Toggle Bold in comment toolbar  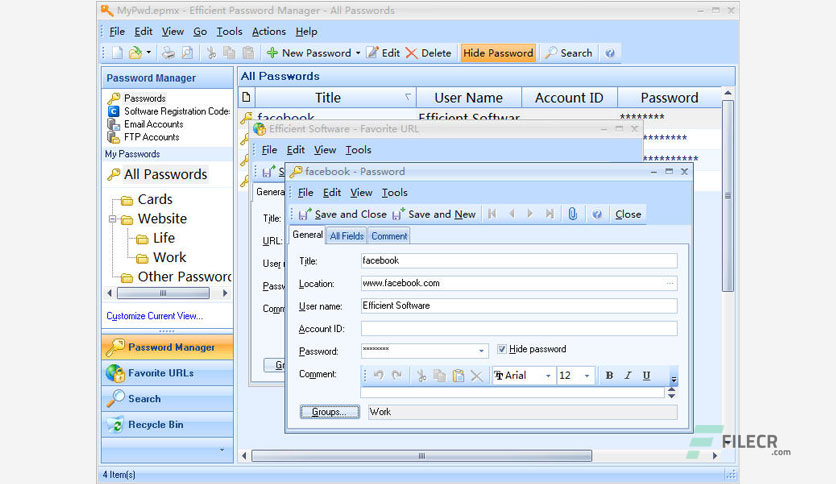[x=609, y=376]
